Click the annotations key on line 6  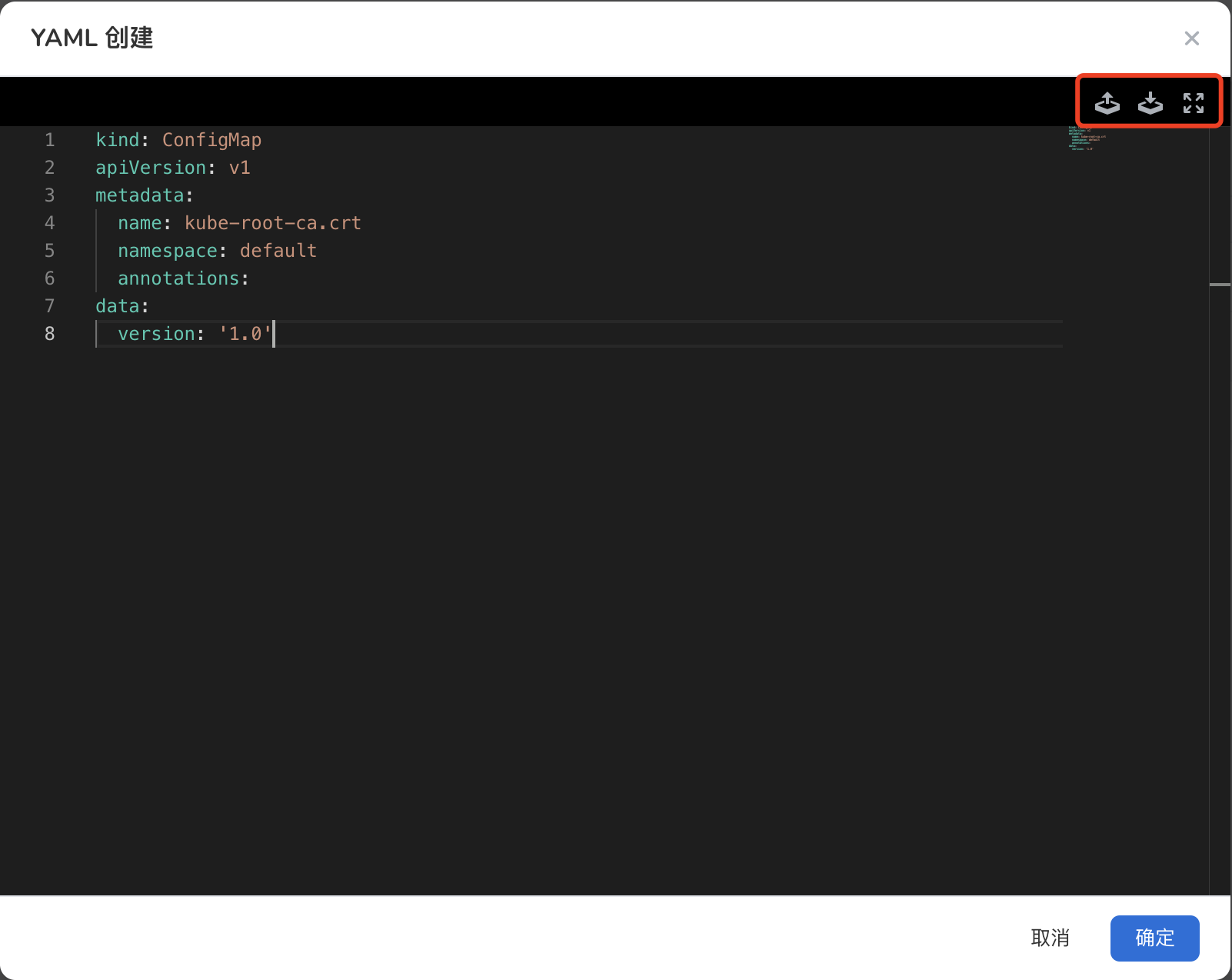tap(178, 278)
